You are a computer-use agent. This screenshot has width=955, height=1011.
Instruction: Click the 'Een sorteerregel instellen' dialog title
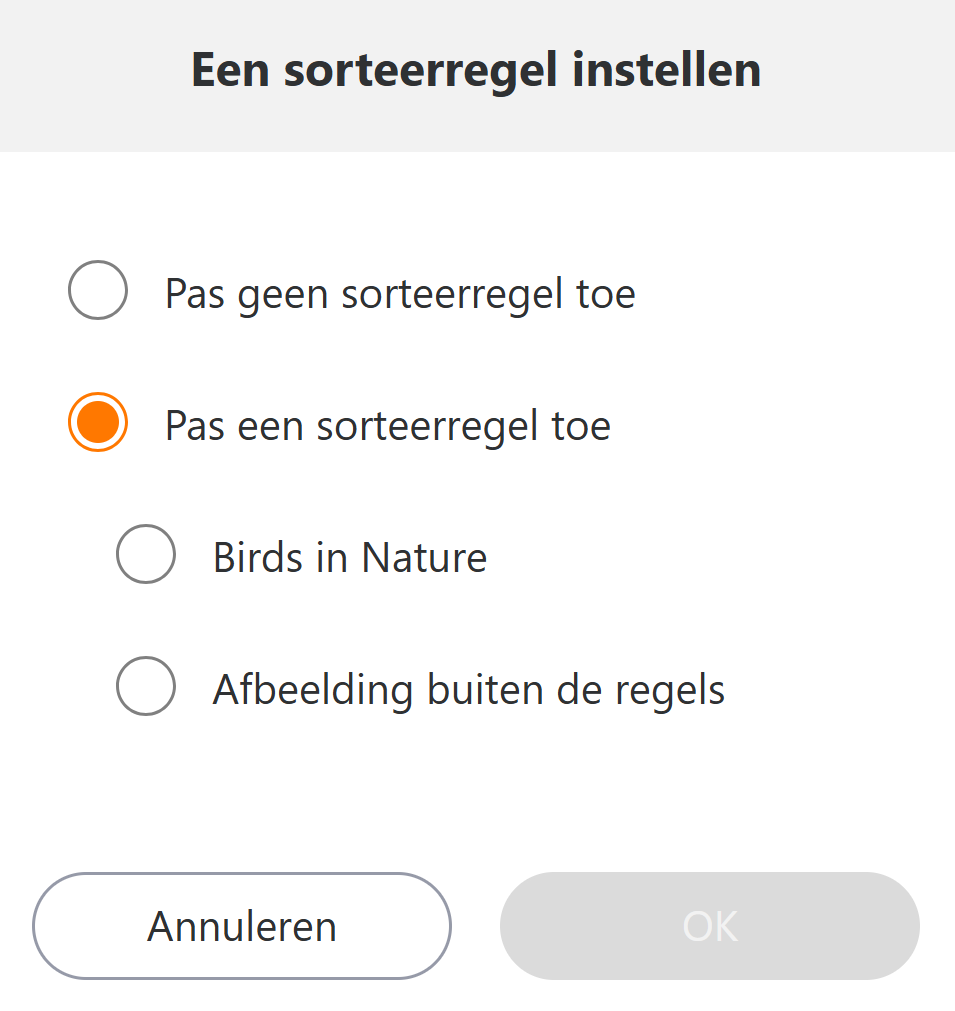[476, 71]
